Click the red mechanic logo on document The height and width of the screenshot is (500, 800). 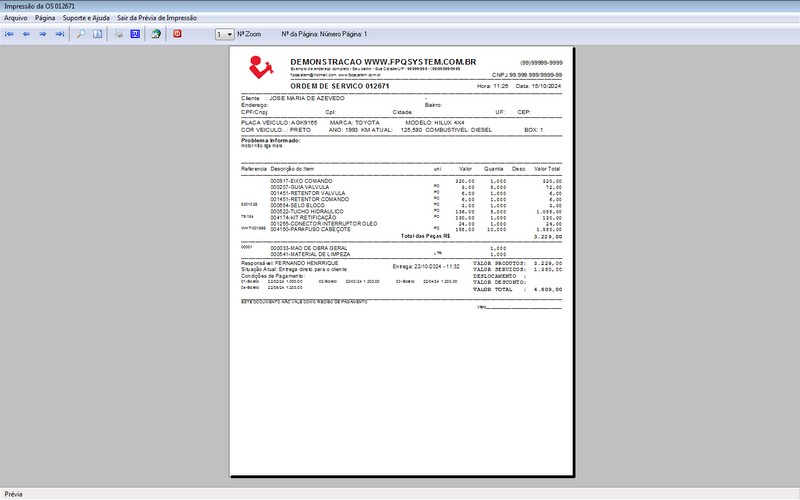[261, 67]
